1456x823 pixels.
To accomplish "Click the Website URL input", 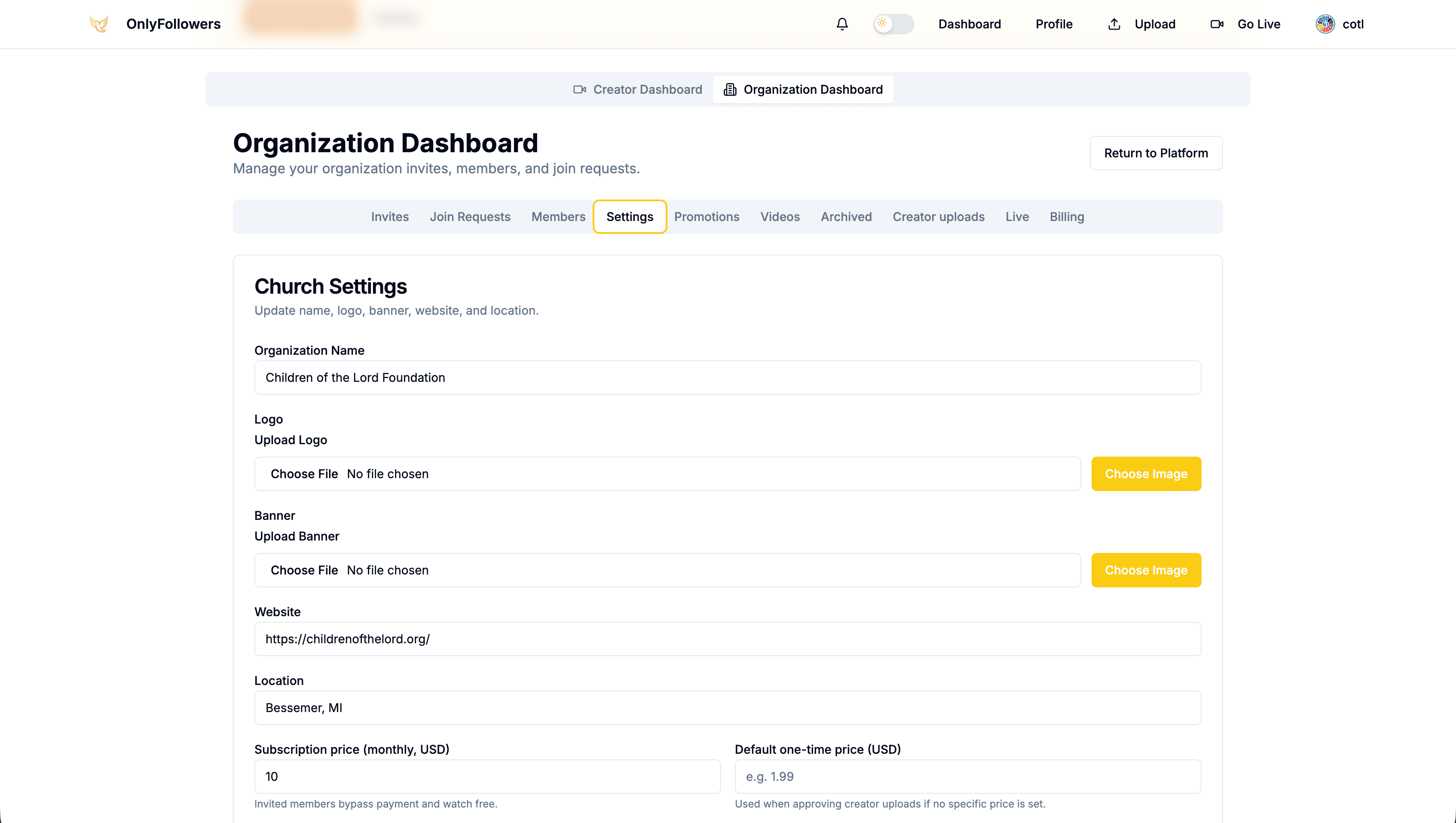I will pos(728,639).
